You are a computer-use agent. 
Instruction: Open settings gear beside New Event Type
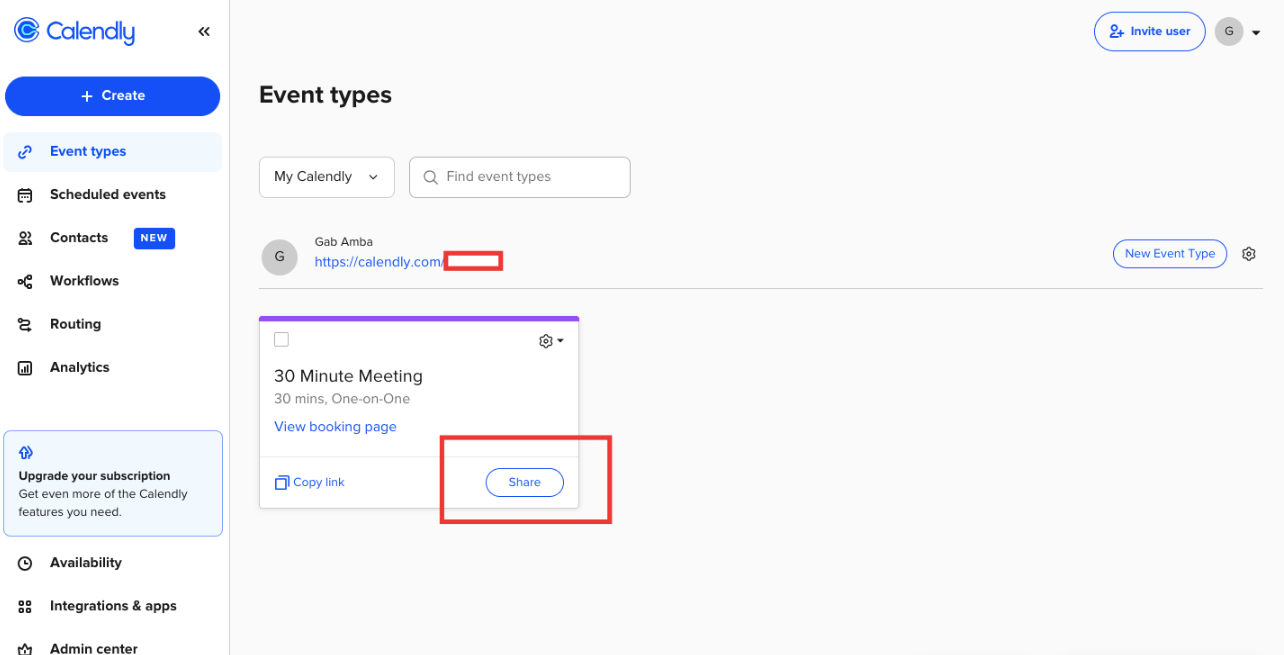(x=1248, y=254)
